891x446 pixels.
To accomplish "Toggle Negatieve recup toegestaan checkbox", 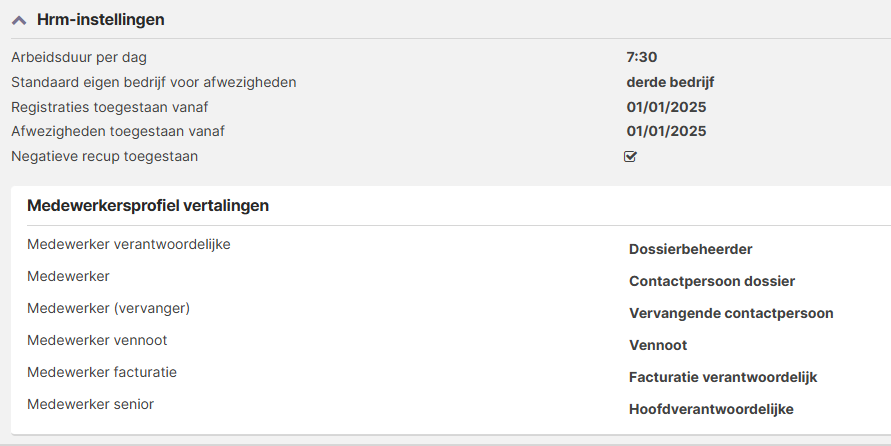I will pyautogui.click(x=631, y=156).
